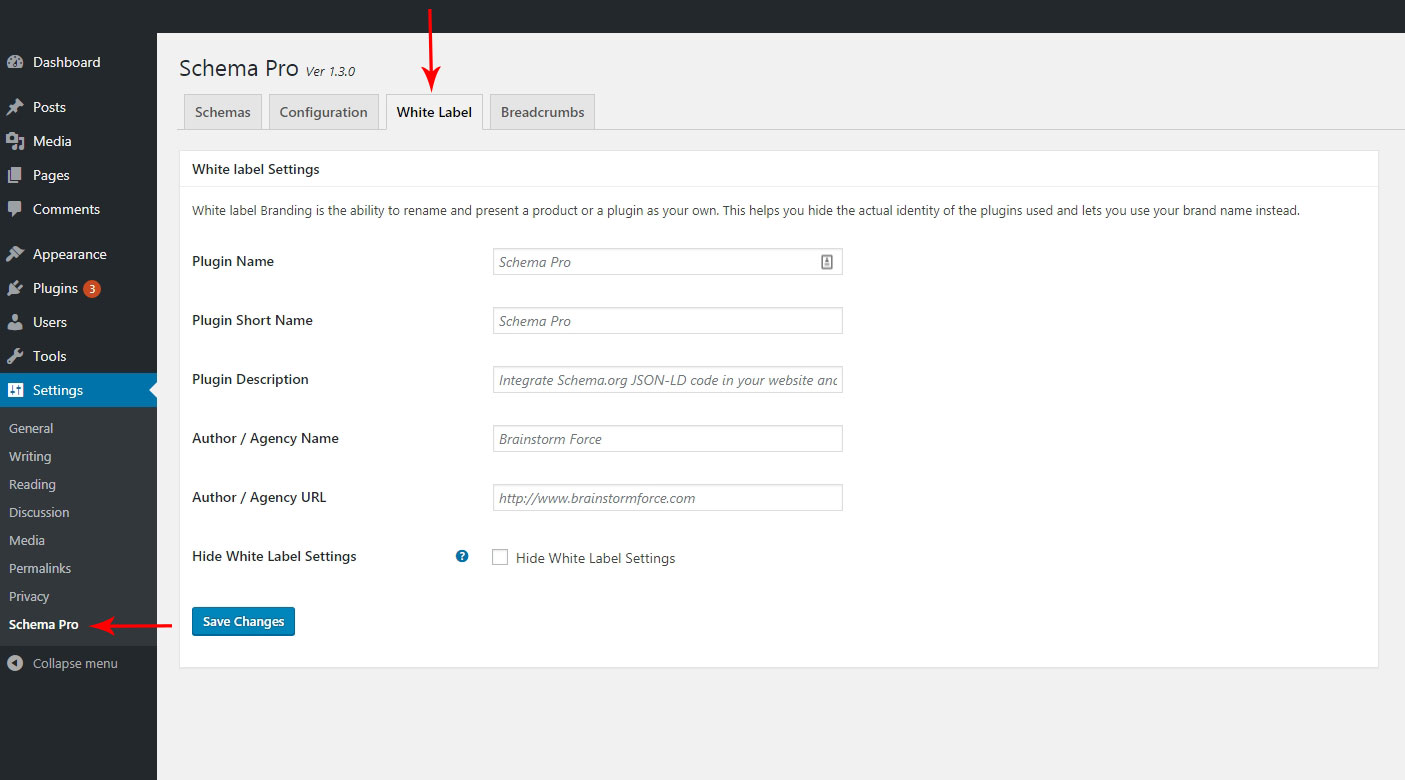This screenshot has width=1405, height=780.
Task: Click the Comments speech bubble icon
Action: pyautogui.click(x=15, y=209)
